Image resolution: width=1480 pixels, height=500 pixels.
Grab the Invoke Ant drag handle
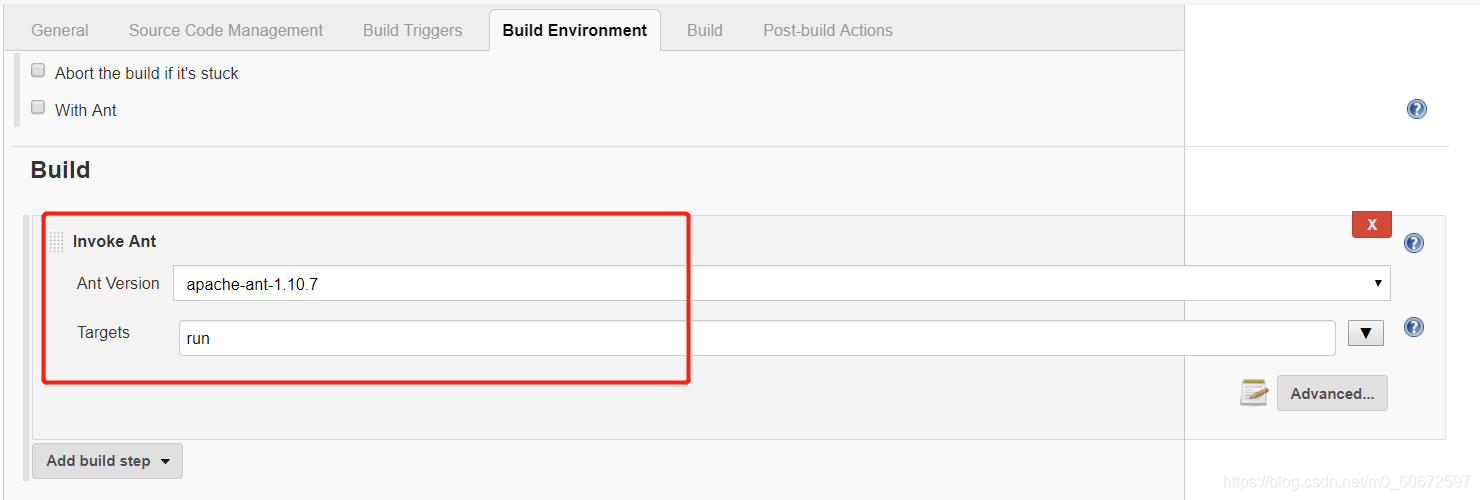click(x=56, y=241)
